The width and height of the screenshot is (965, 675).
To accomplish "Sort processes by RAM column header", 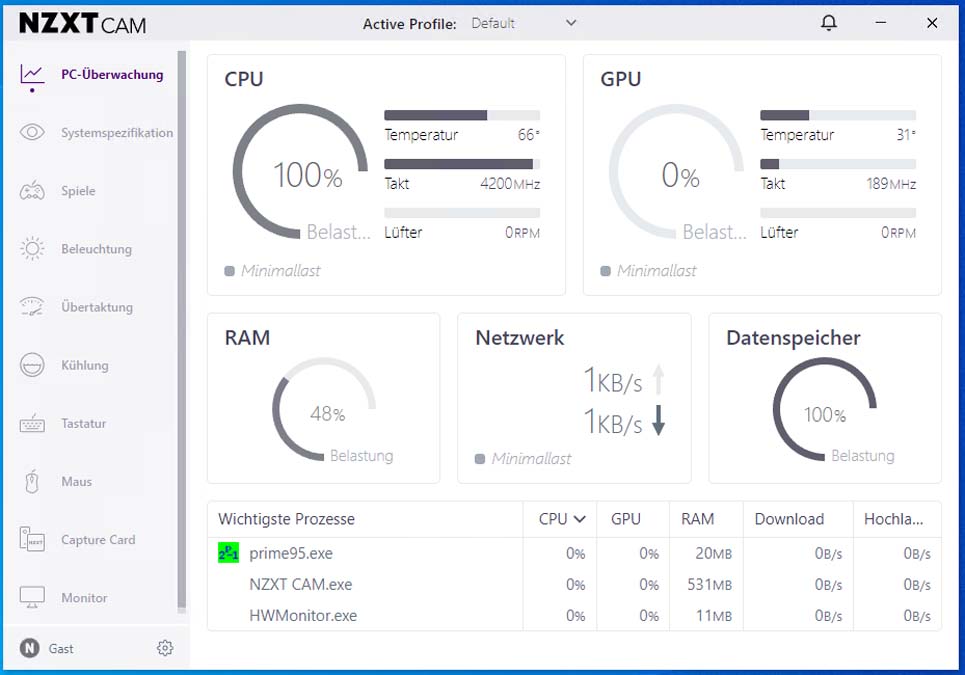I will click(x=697, y=519).
